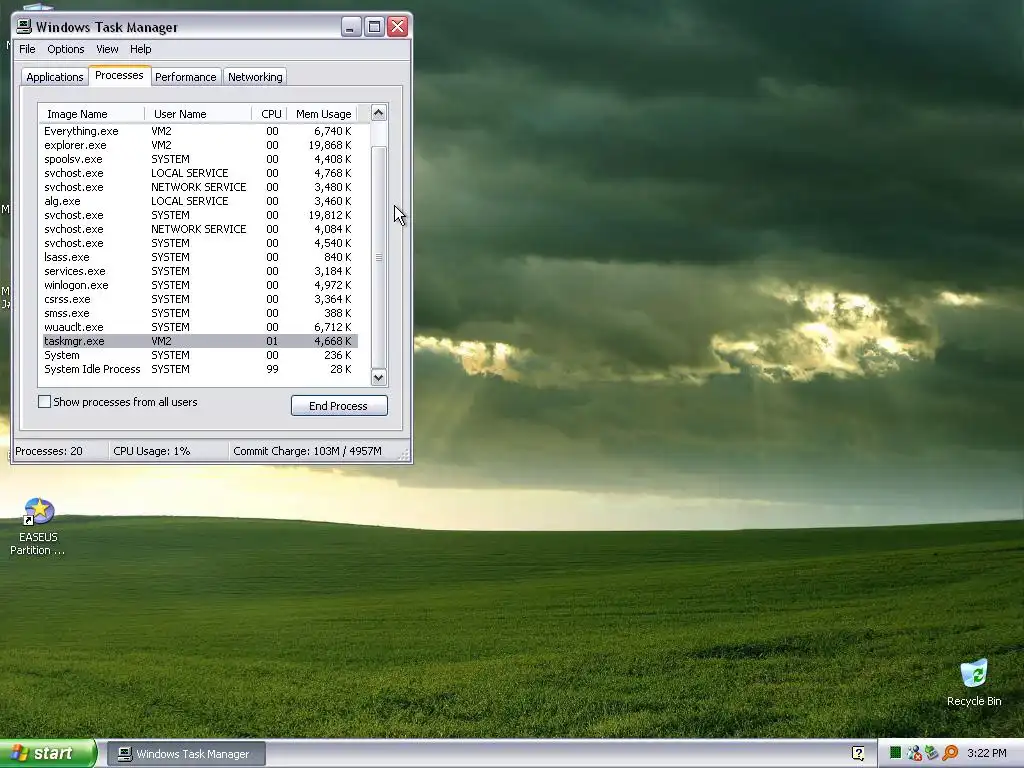Click the orange Everything search tray icon
Viewport: 1024px width, 768px height.
950,753
